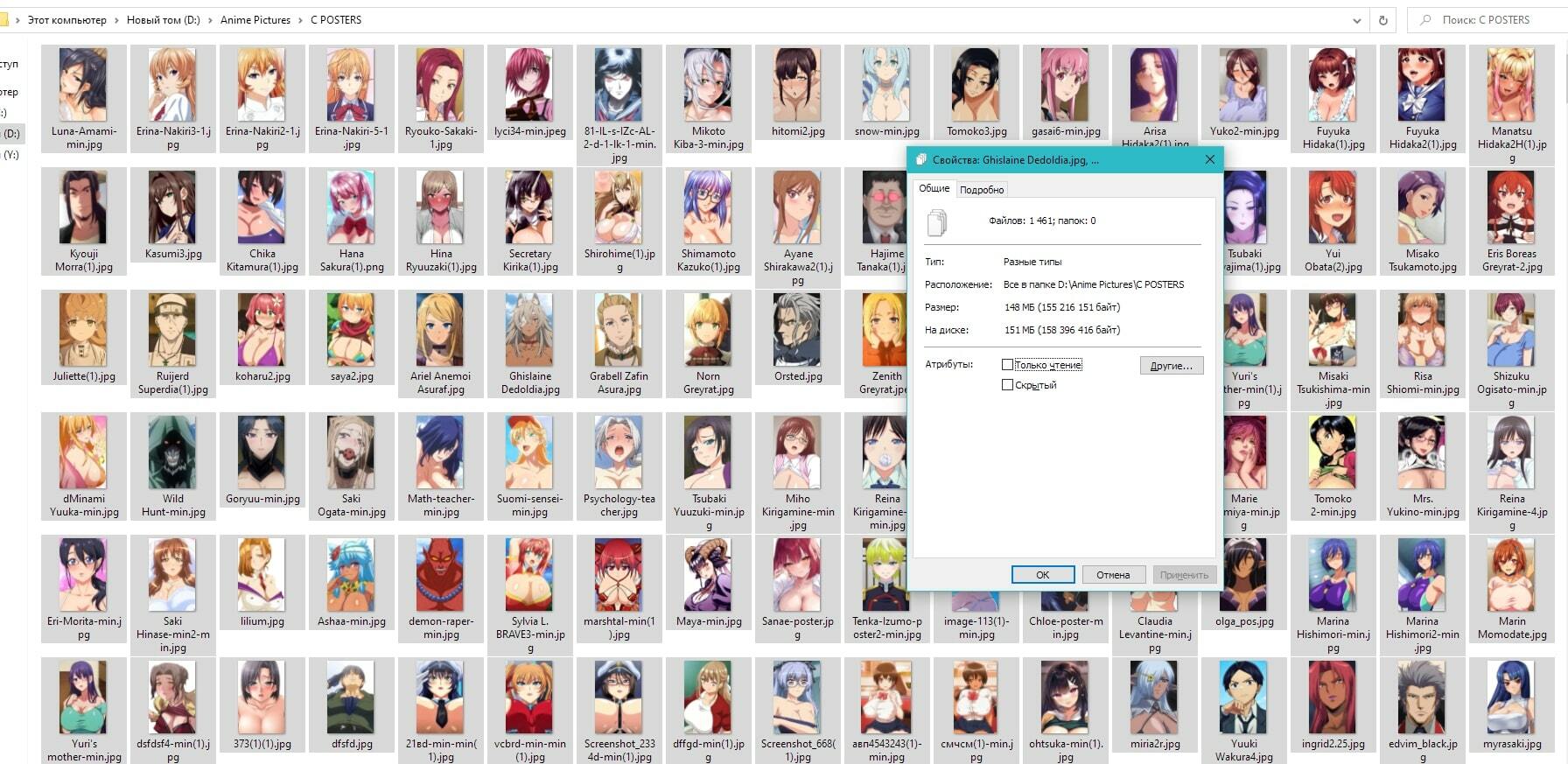
Task: Click the 'Поиск: C POSTERS' search field
Action: (1496, 20)
